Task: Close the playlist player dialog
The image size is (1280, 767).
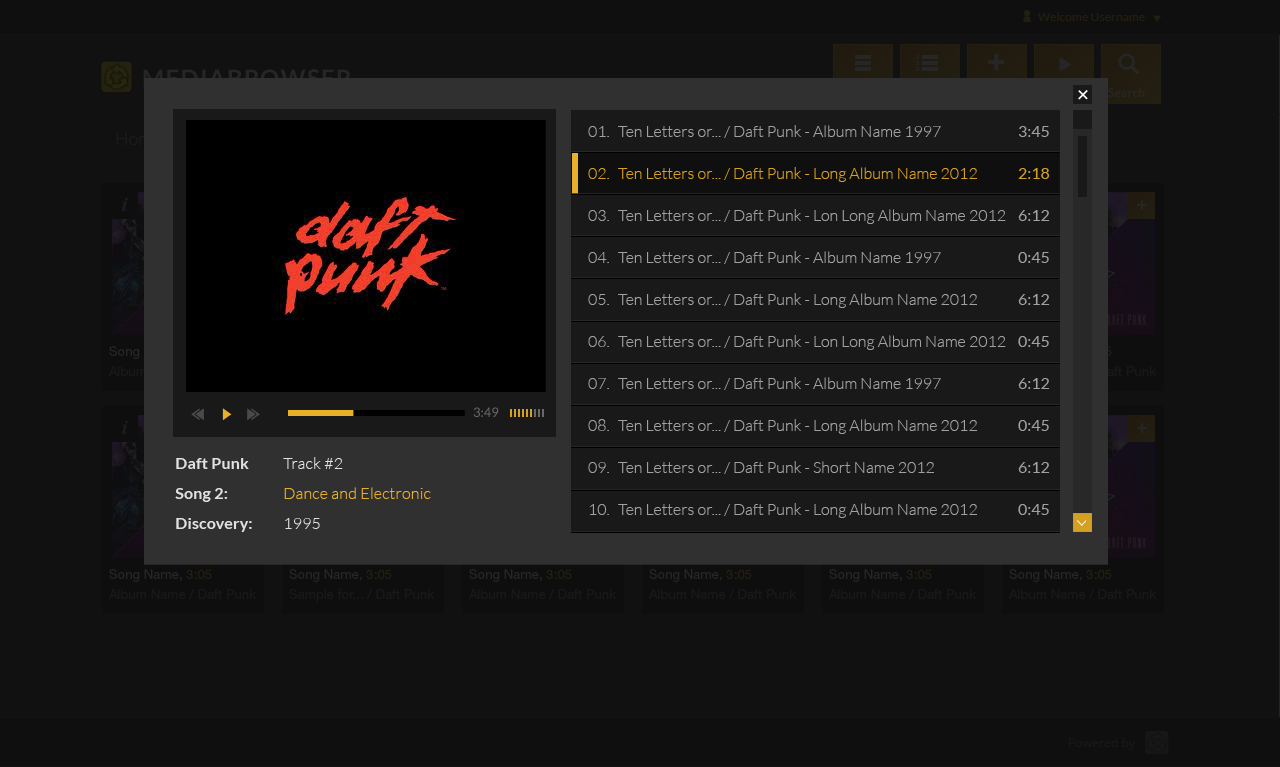Action: pos(1082,94)
